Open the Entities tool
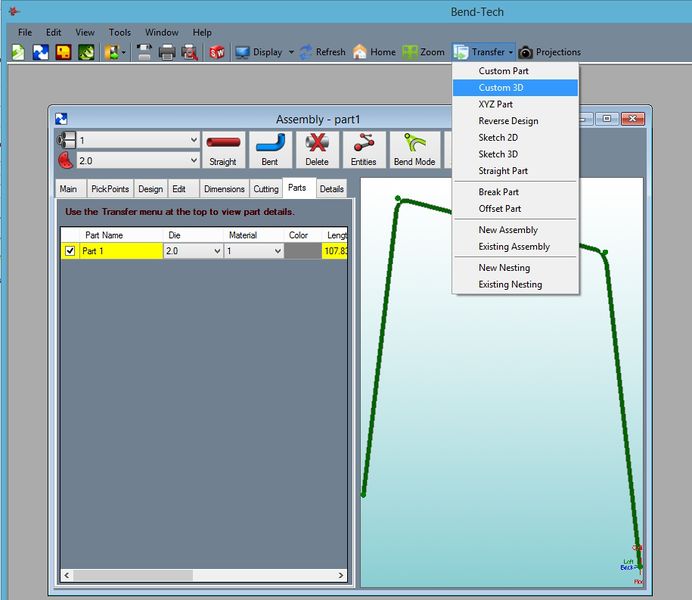 click(364, 150)
